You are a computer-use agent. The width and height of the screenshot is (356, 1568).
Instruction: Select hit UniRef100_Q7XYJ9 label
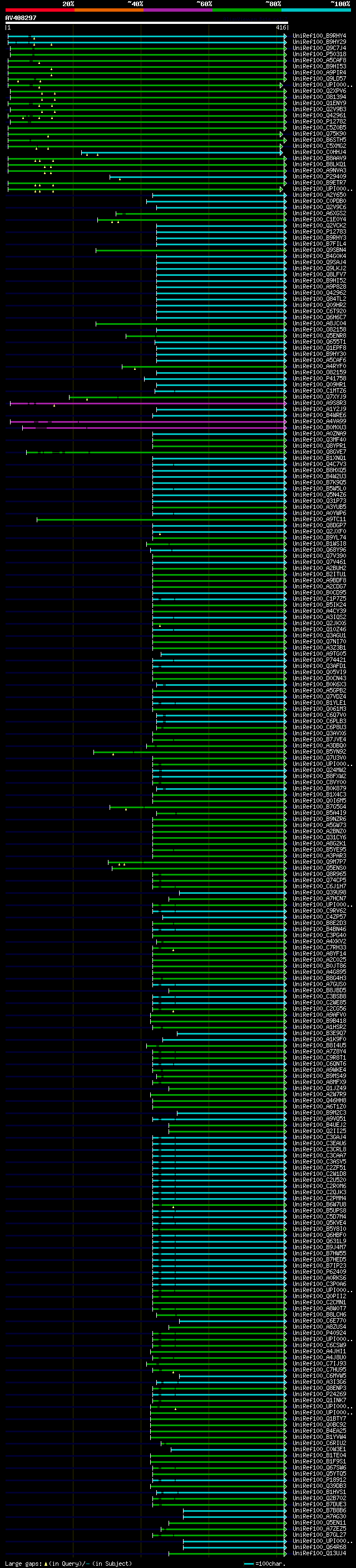319,397
